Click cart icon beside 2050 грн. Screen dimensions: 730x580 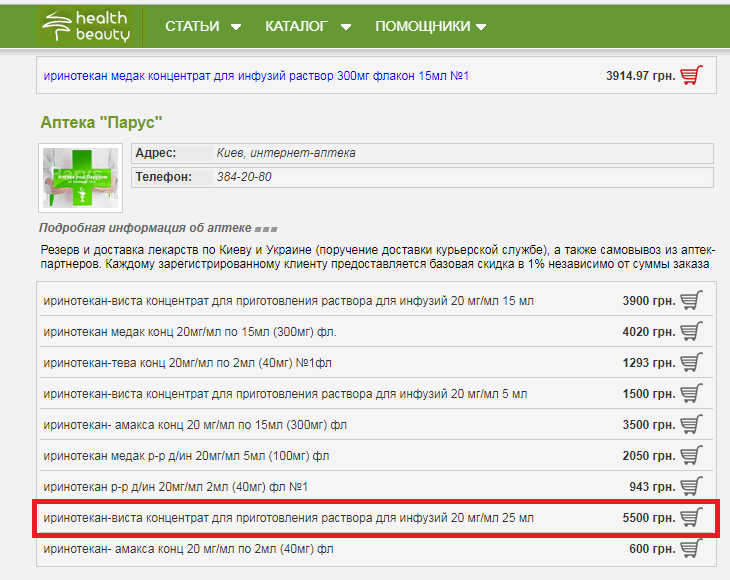691,456
